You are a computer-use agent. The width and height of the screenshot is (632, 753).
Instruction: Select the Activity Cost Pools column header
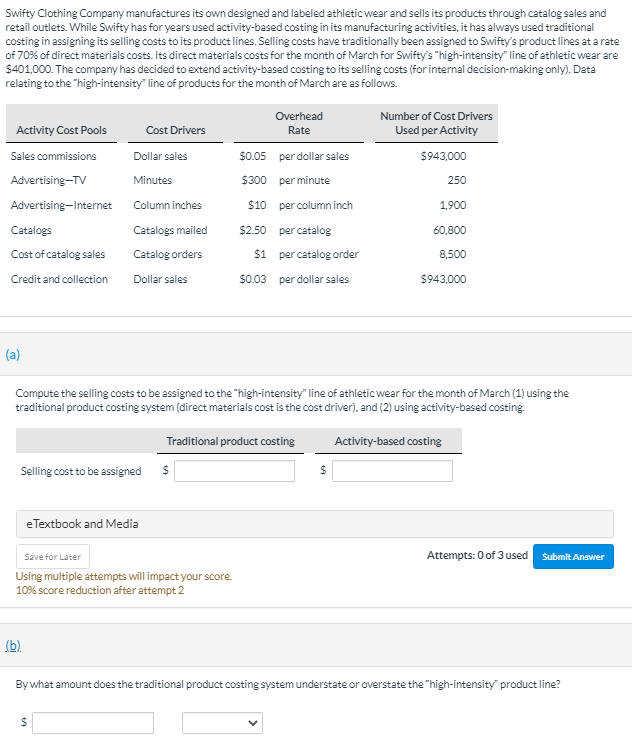click(61, 130)
